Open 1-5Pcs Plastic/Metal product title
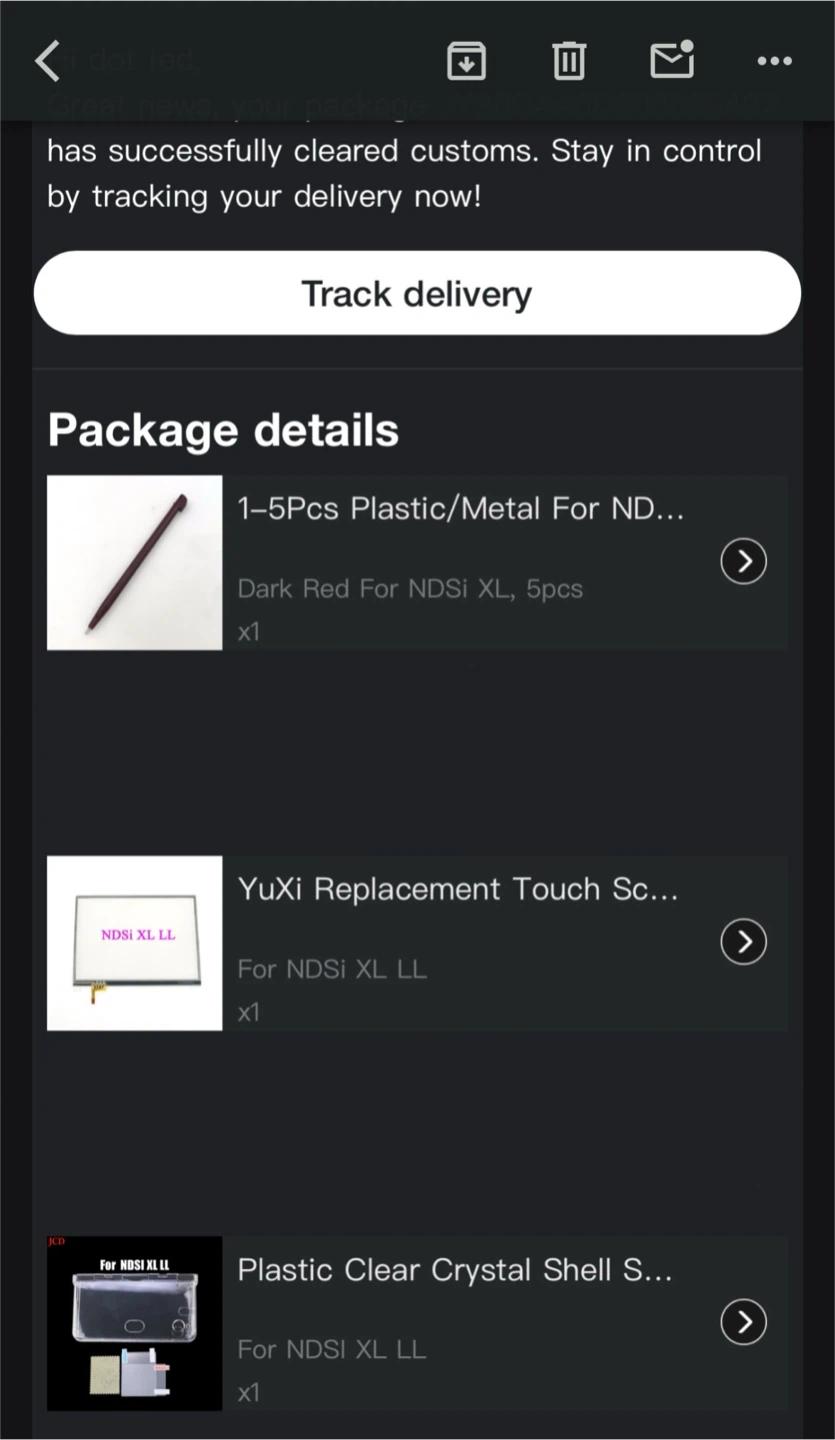Screen dimensions: 835x1440 pyautogui.click(x=461, y=508)
